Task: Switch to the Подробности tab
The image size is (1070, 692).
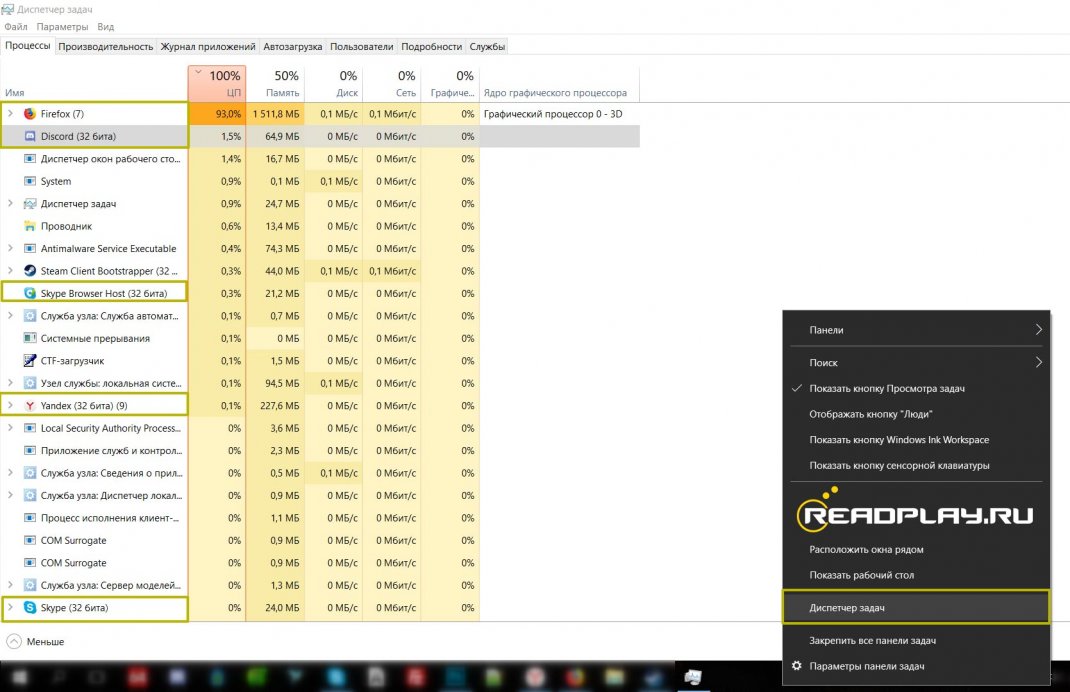Action: click(x=431, y=46)
